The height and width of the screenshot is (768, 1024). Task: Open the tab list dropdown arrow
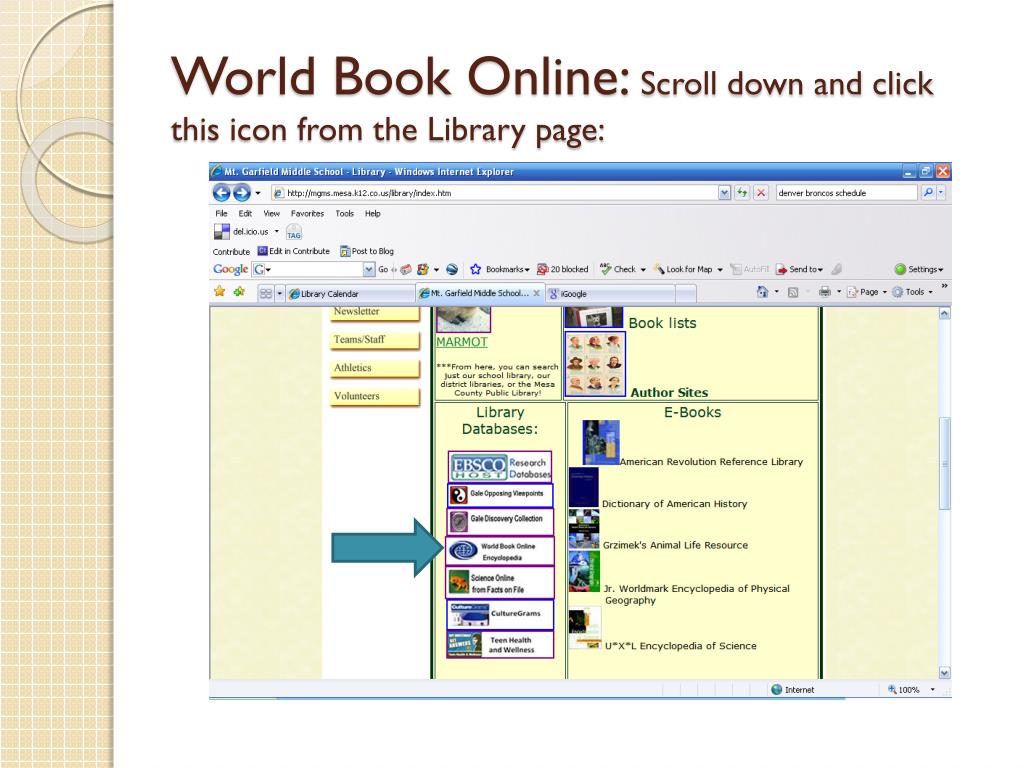[280, 293]
